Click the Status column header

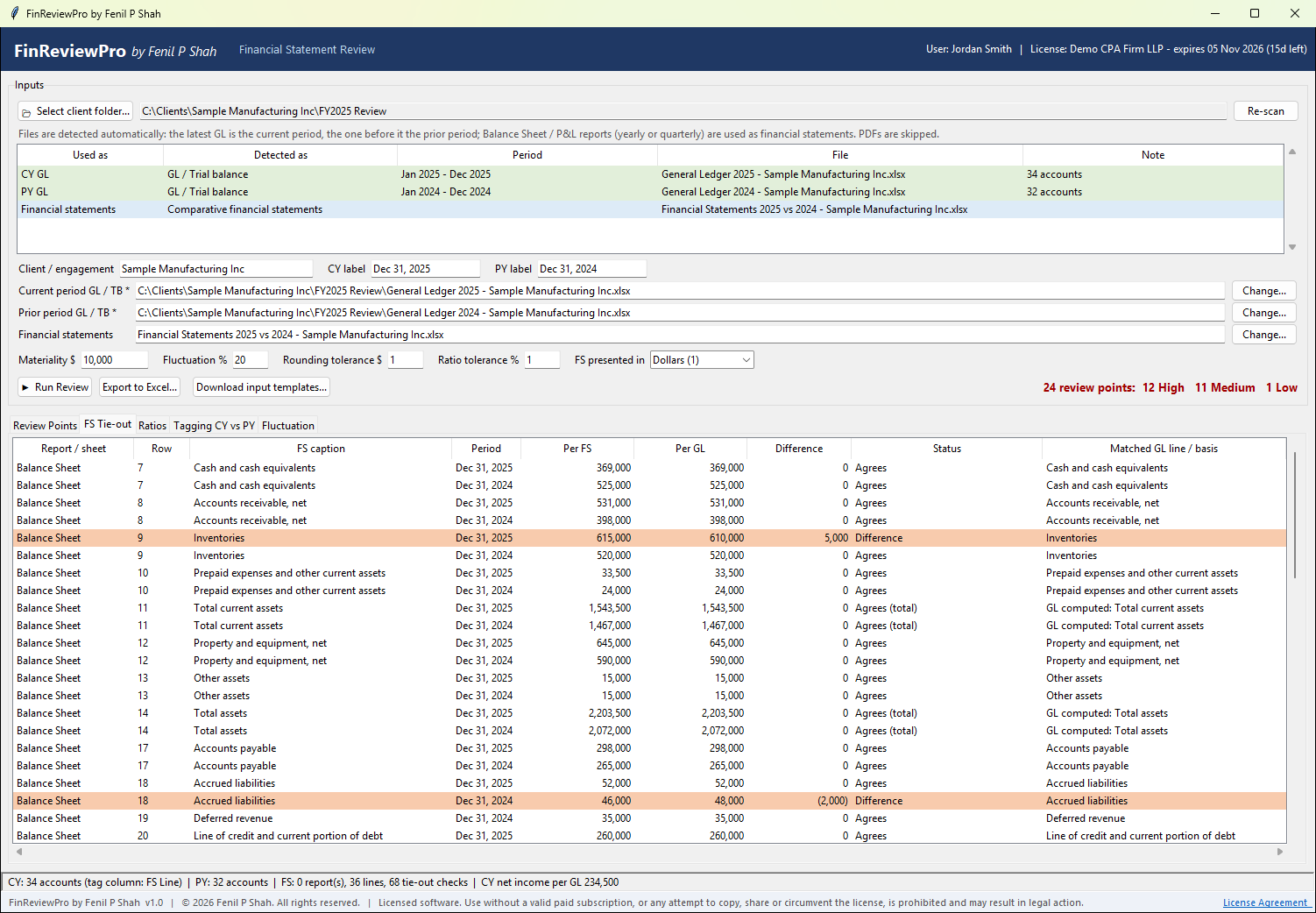pos(946,449)
